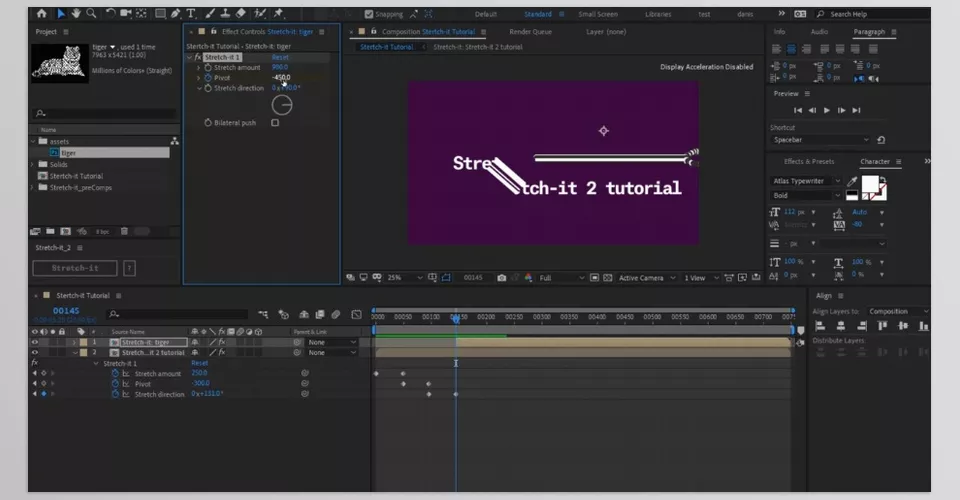This screenshot has height=500, width=960.
Task: Jump to last frame in Preview
Action: click(857, 110)
